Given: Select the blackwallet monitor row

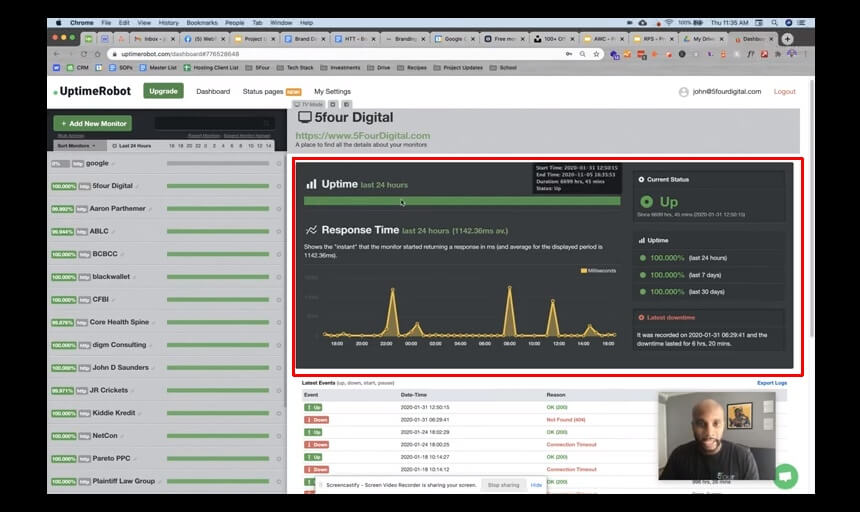Looking at the screenshot, I should click(x=166, y=277).
